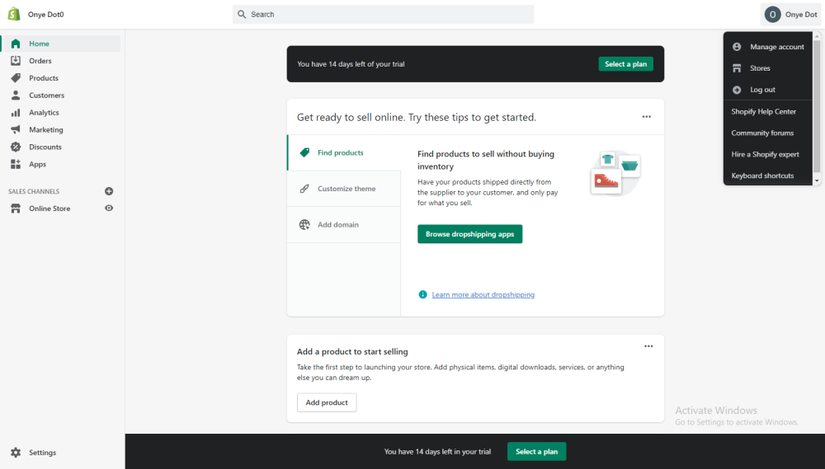Viewport: 825px width, 469px height.
Task: Click scroll-down arrow in account menu
Action: click(817, 181)
